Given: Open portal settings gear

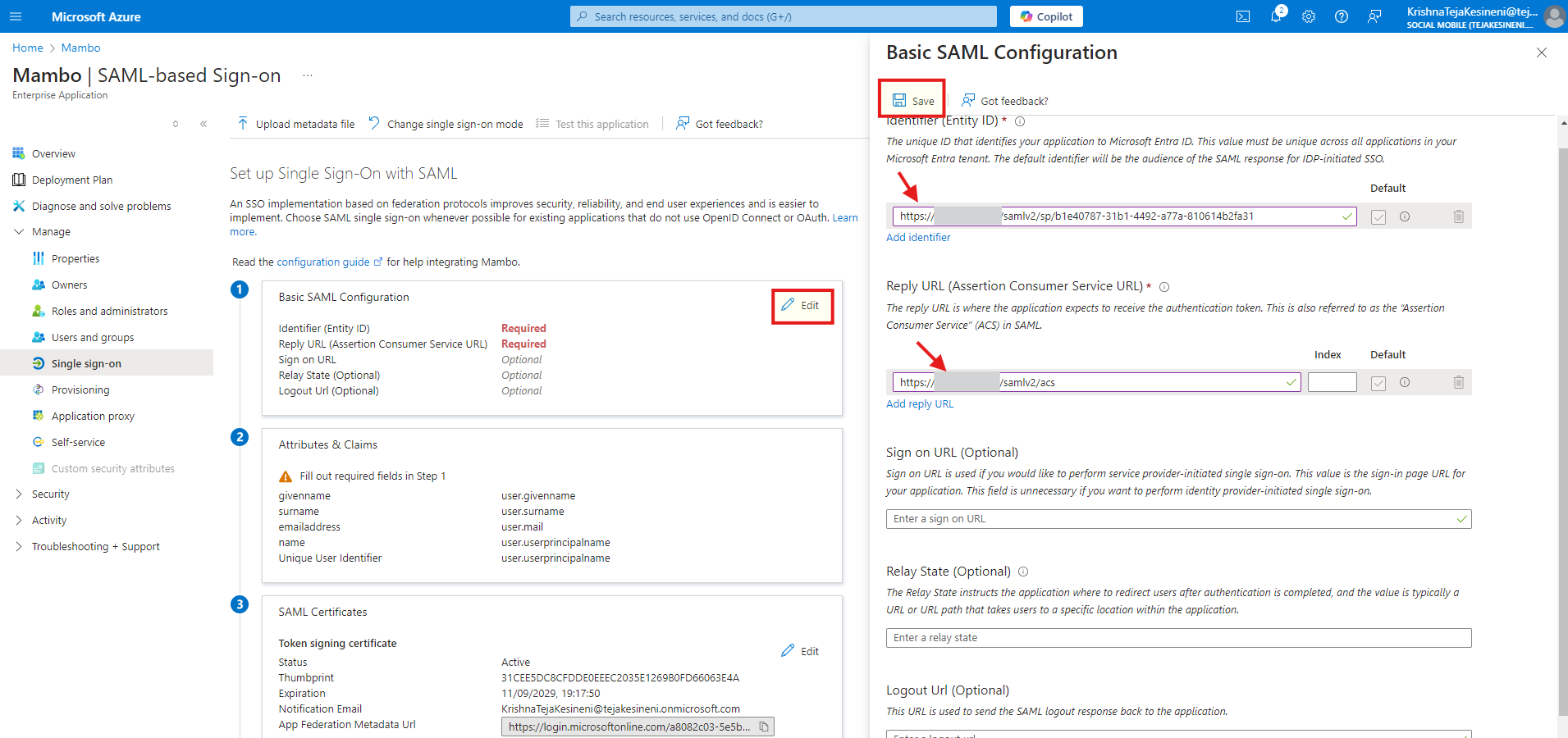Looking at the screenshot, I should 1309,16.
